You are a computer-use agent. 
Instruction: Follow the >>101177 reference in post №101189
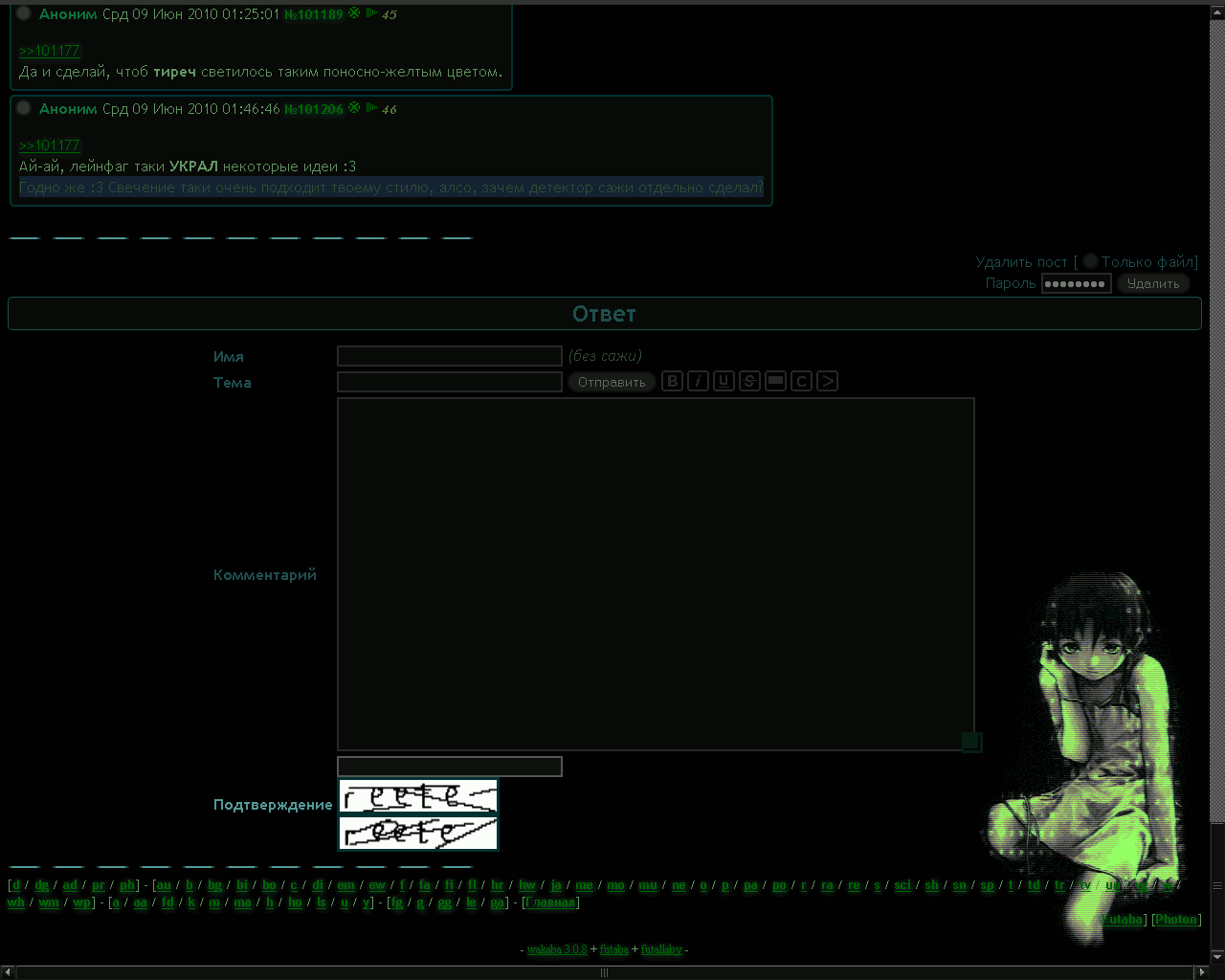tap(50, 51)
